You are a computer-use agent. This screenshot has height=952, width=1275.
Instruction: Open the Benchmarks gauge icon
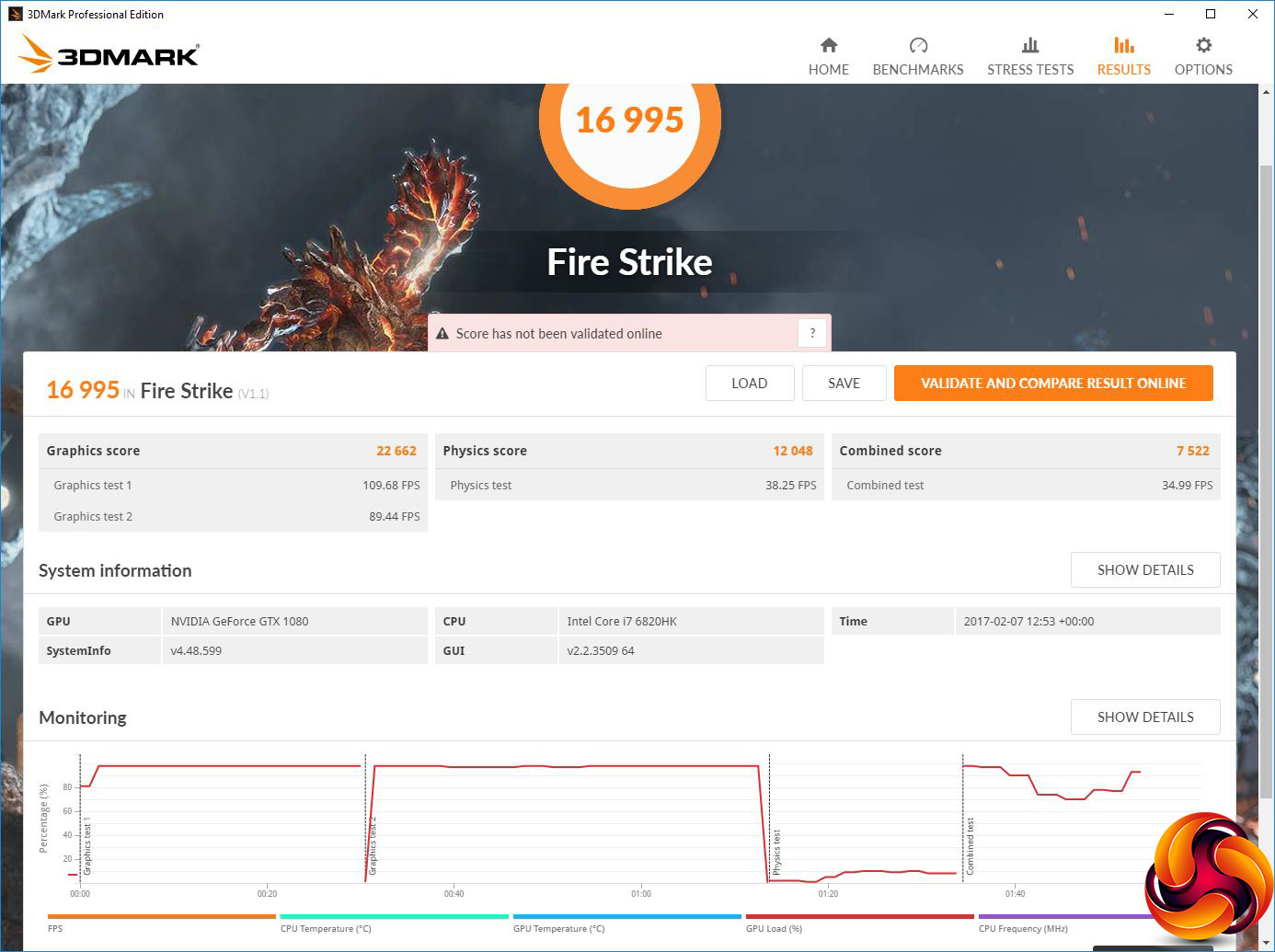918,45
